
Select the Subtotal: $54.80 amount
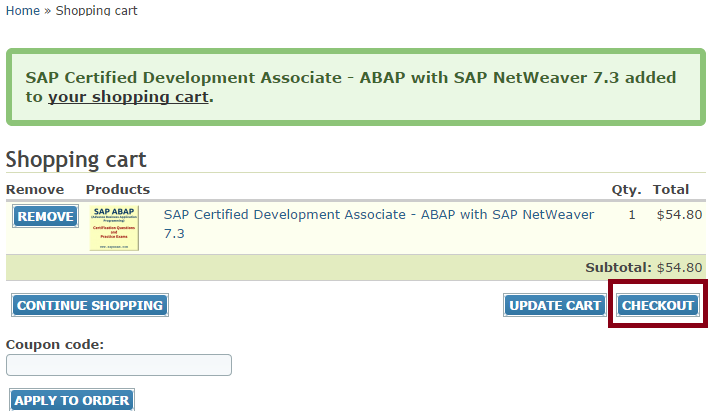point(679,267)
